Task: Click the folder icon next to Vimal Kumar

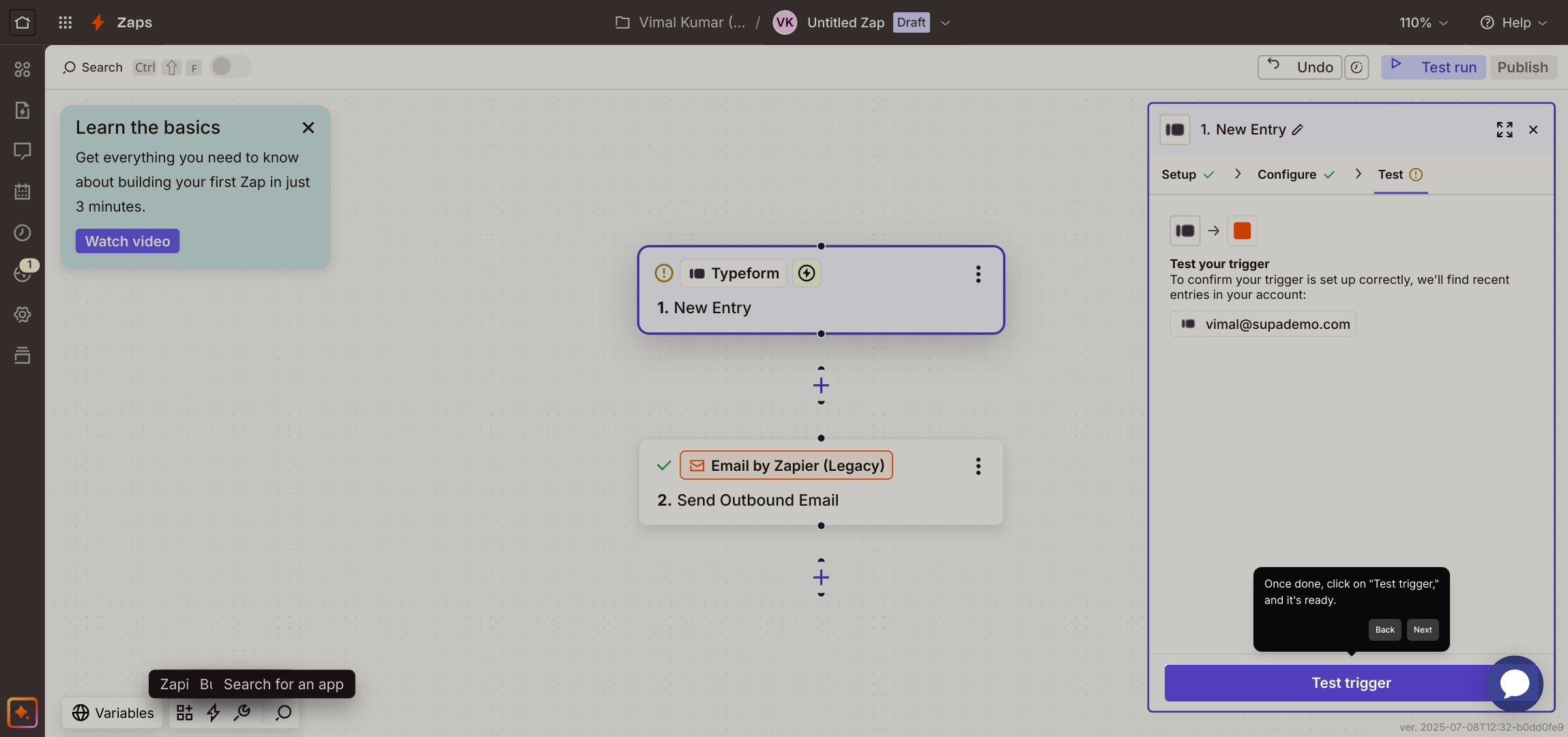Action: 622,23
